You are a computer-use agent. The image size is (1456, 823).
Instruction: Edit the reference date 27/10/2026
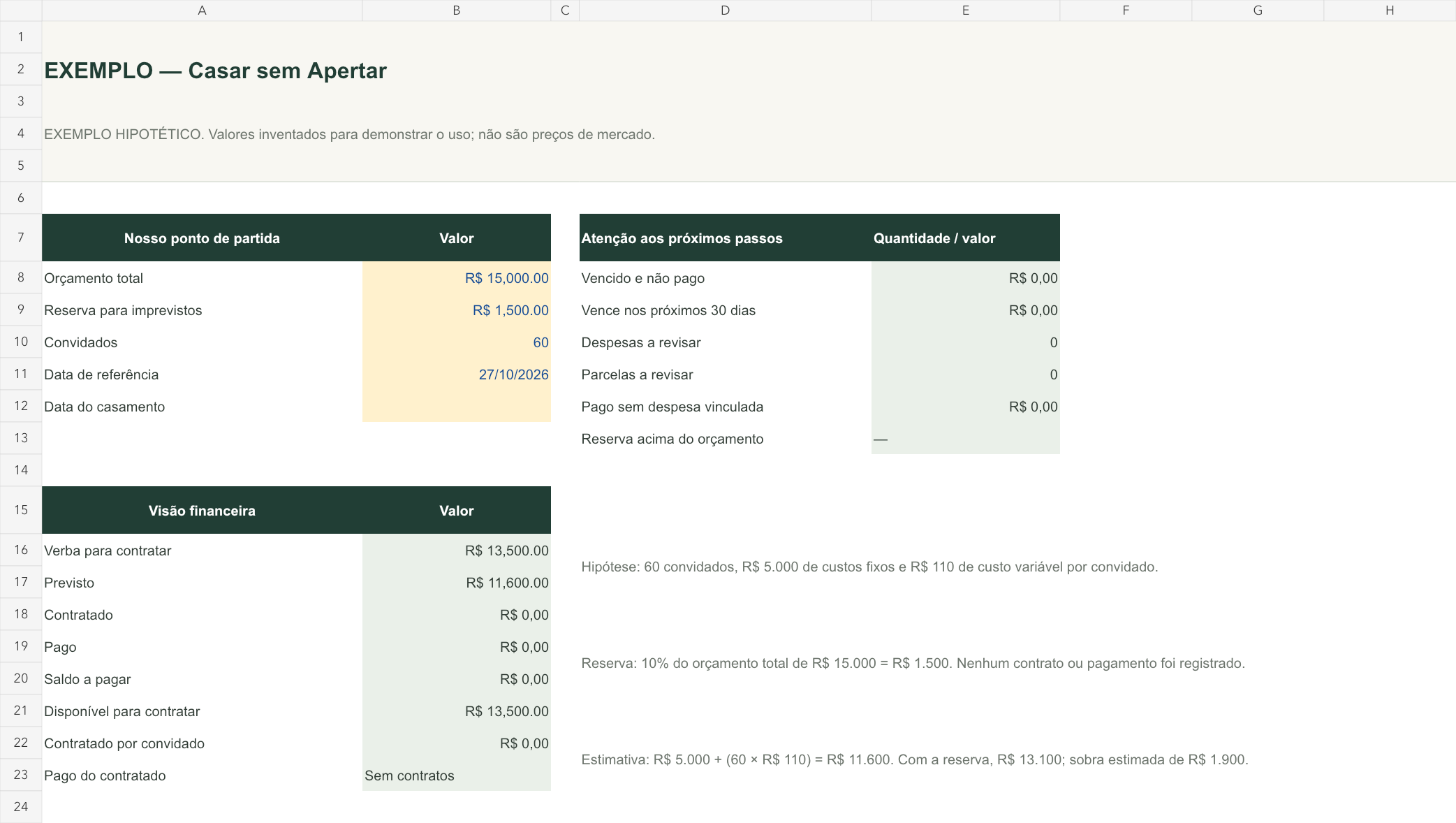click(457, 374)
